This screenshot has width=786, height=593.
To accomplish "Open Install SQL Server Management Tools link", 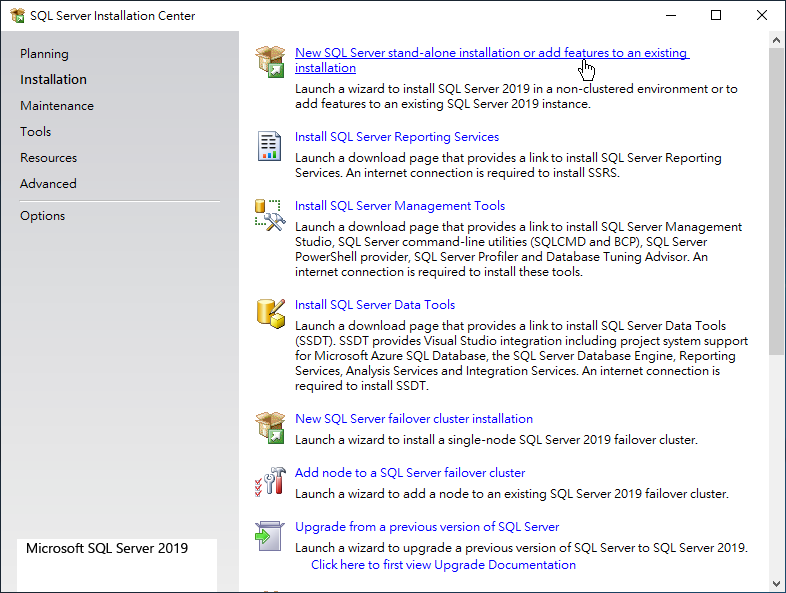I will click(x=400, y=206).
